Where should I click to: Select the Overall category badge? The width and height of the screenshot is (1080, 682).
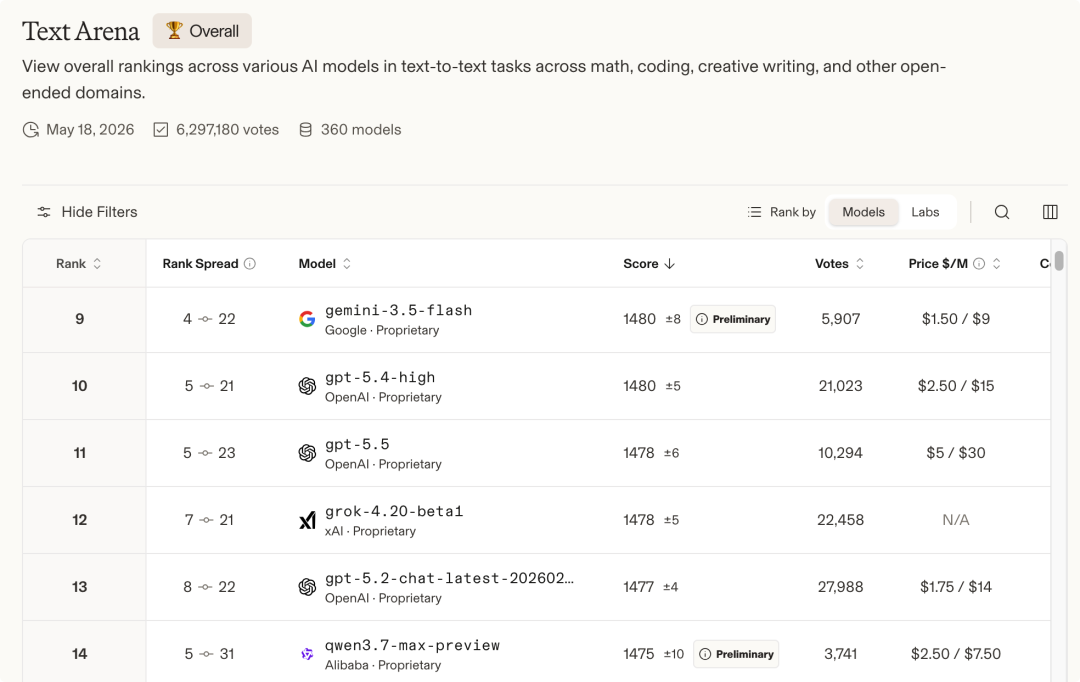pos(202,31)
